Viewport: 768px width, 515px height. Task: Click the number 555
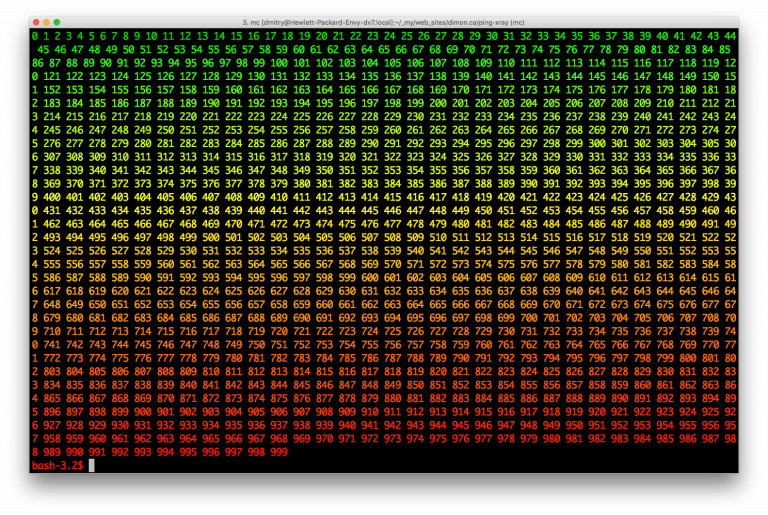click(x=51, y=265)
